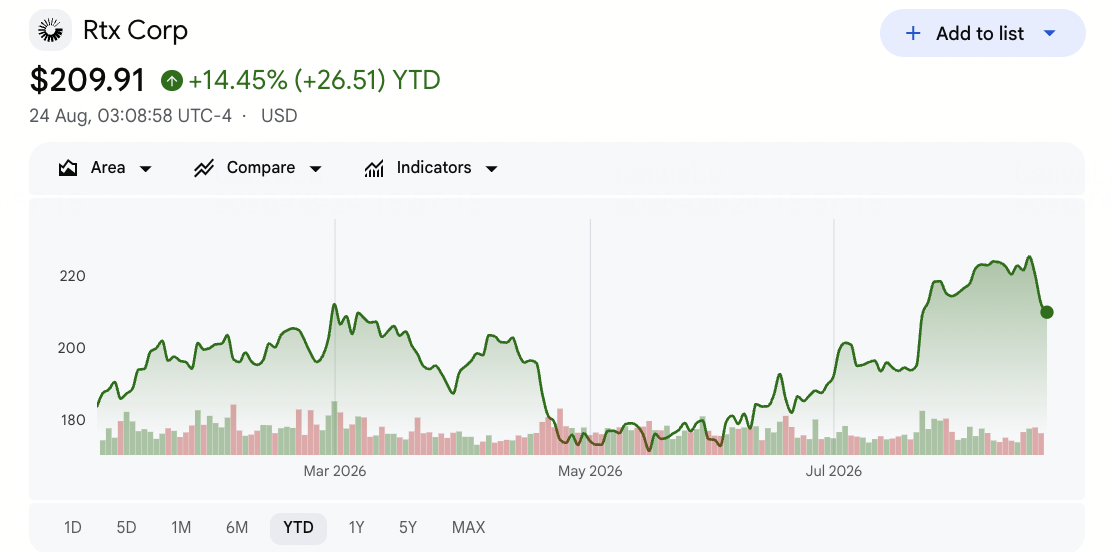
Task: Click the current price dot on chart
Action: coord(1046,312)
